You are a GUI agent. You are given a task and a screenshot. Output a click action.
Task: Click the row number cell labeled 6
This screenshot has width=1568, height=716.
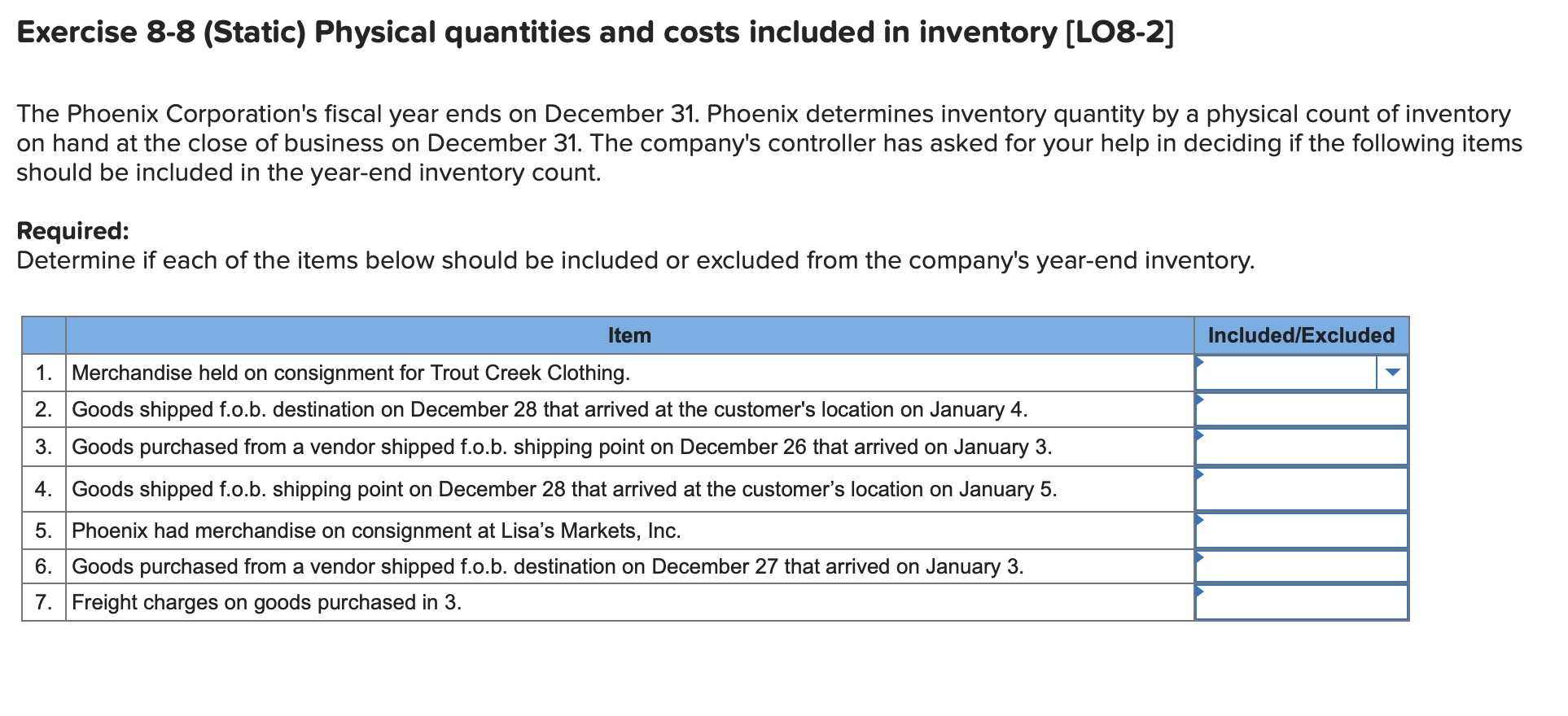pyautogui.click(x=45, y=566)
